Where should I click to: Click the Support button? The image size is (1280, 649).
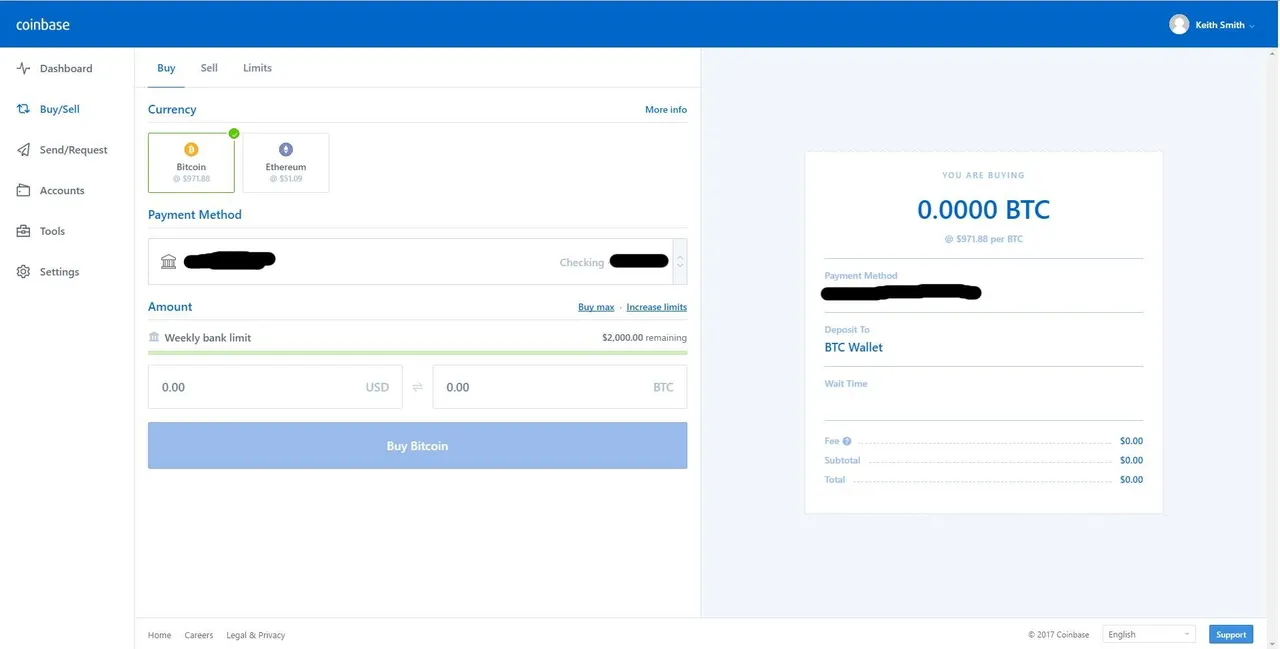pos(1231,634)
